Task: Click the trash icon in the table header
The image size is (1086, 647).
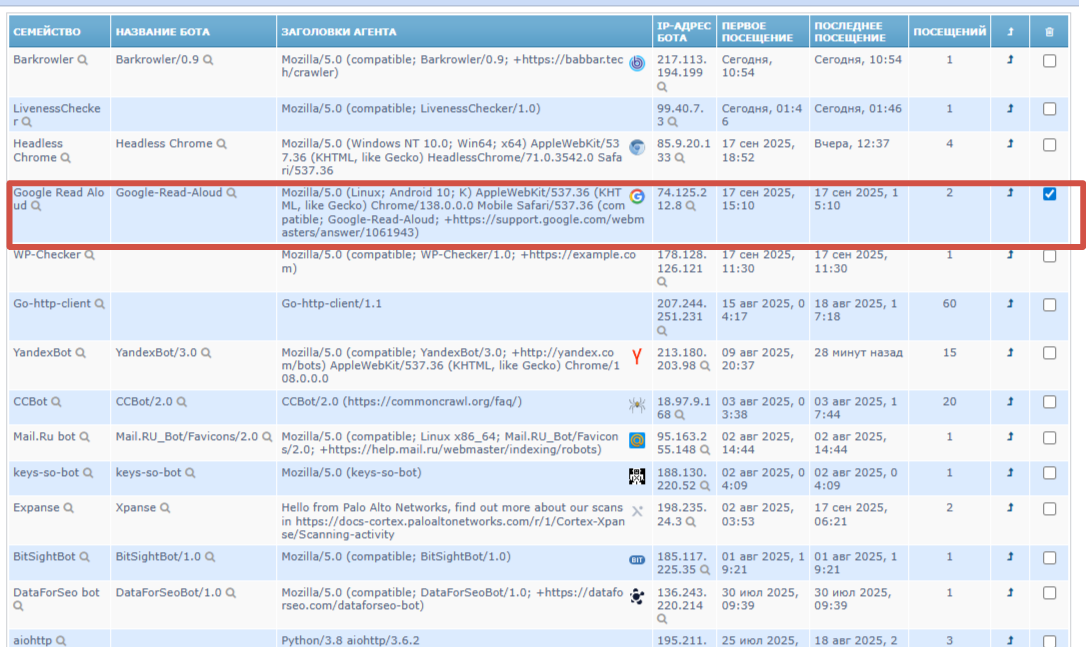Action: pyautogui.click(x=1049, y=32)
